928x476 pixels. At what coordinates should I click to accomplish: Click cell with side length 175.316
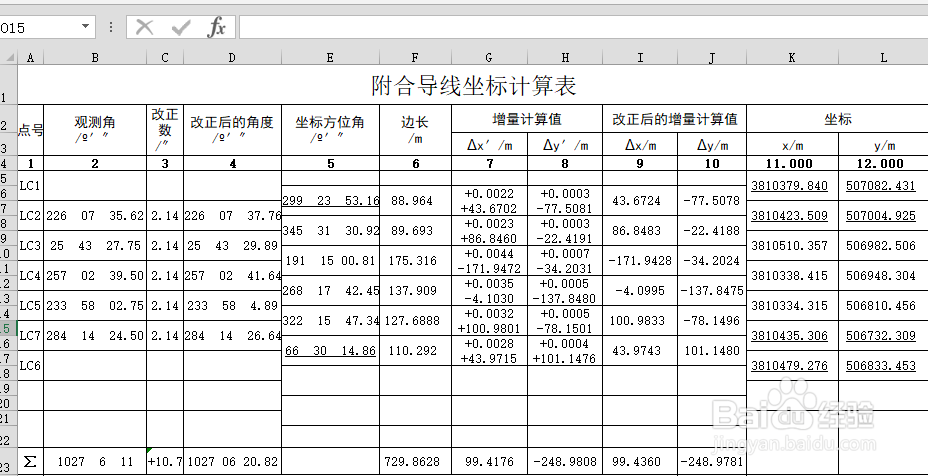pyautogui.click(x=415, y=260)
